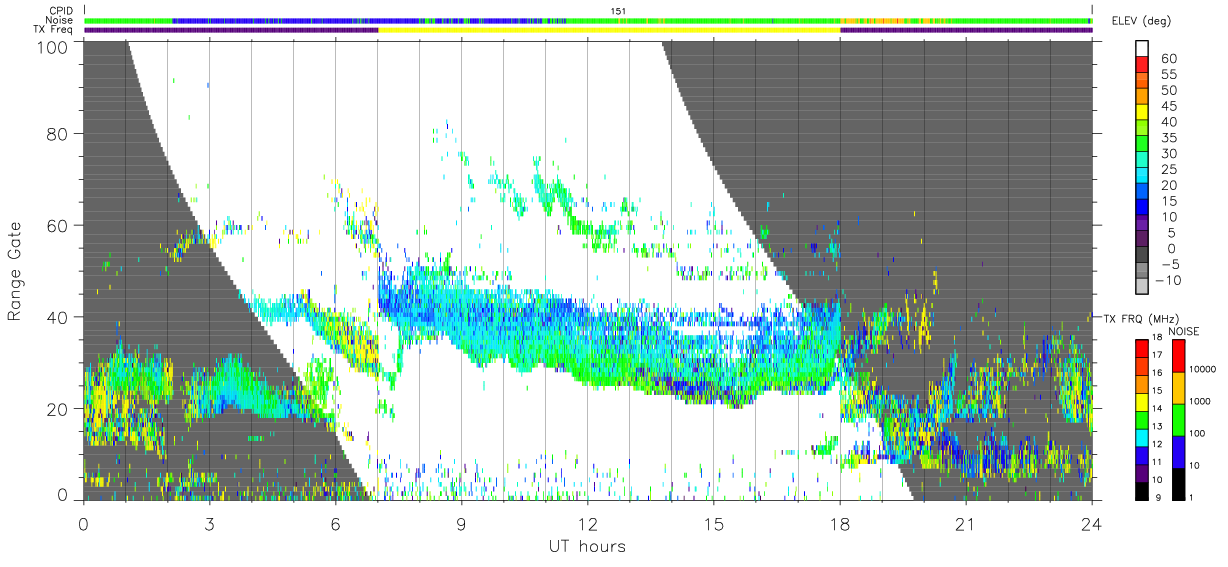Click the '40' label on Range Gate axis
The height and width of the screenshot is (567, 1228).
point(59,317)
